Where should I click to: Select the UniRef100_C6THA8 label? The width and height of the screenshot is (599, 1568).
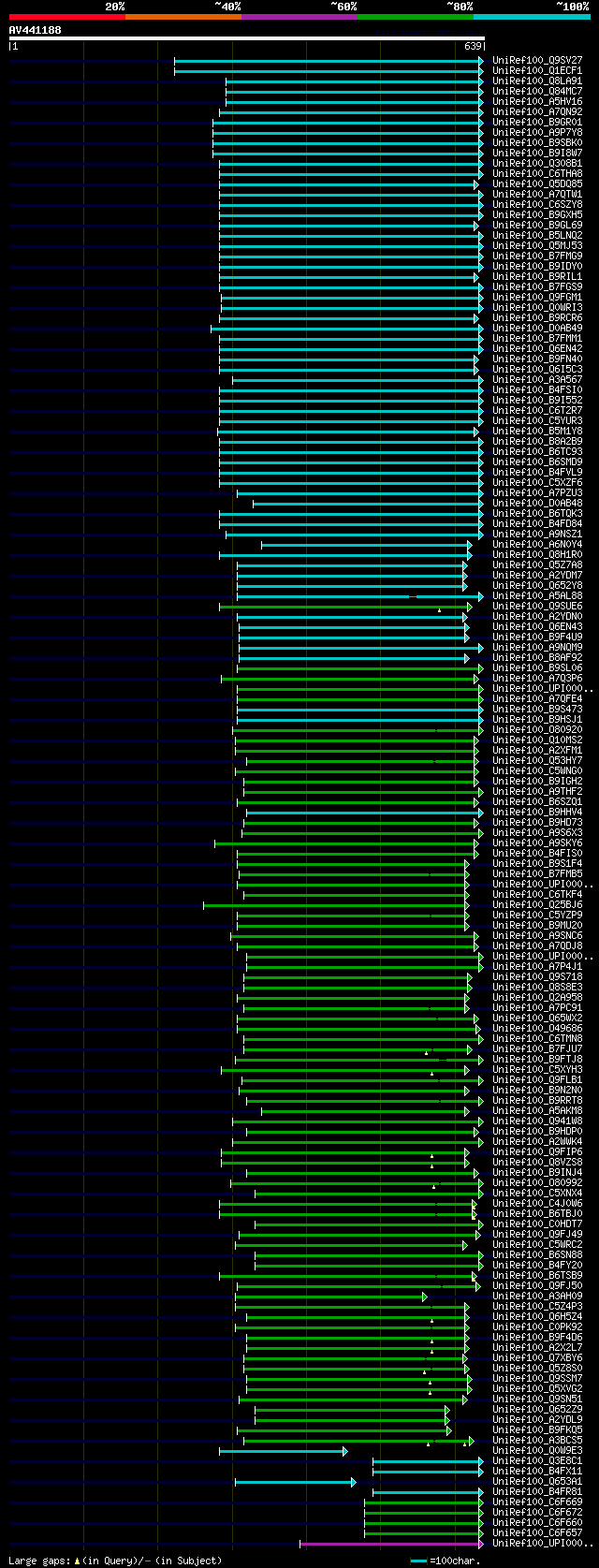[537, 173]
